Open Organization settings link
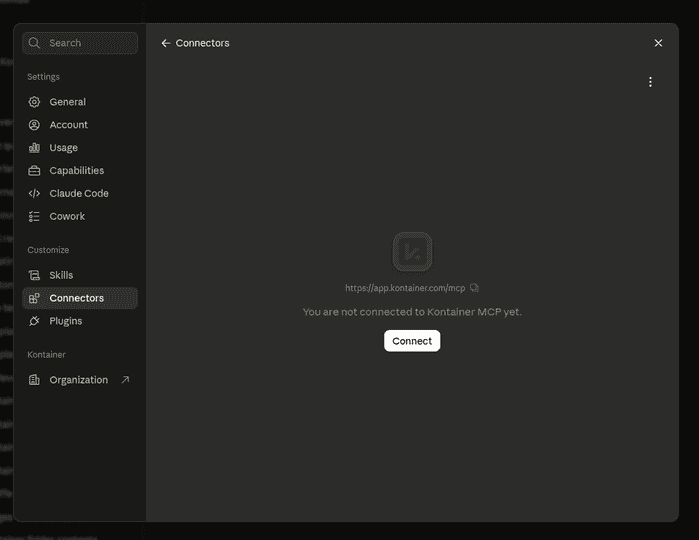699x540 pixels. (x=80, y=380)
